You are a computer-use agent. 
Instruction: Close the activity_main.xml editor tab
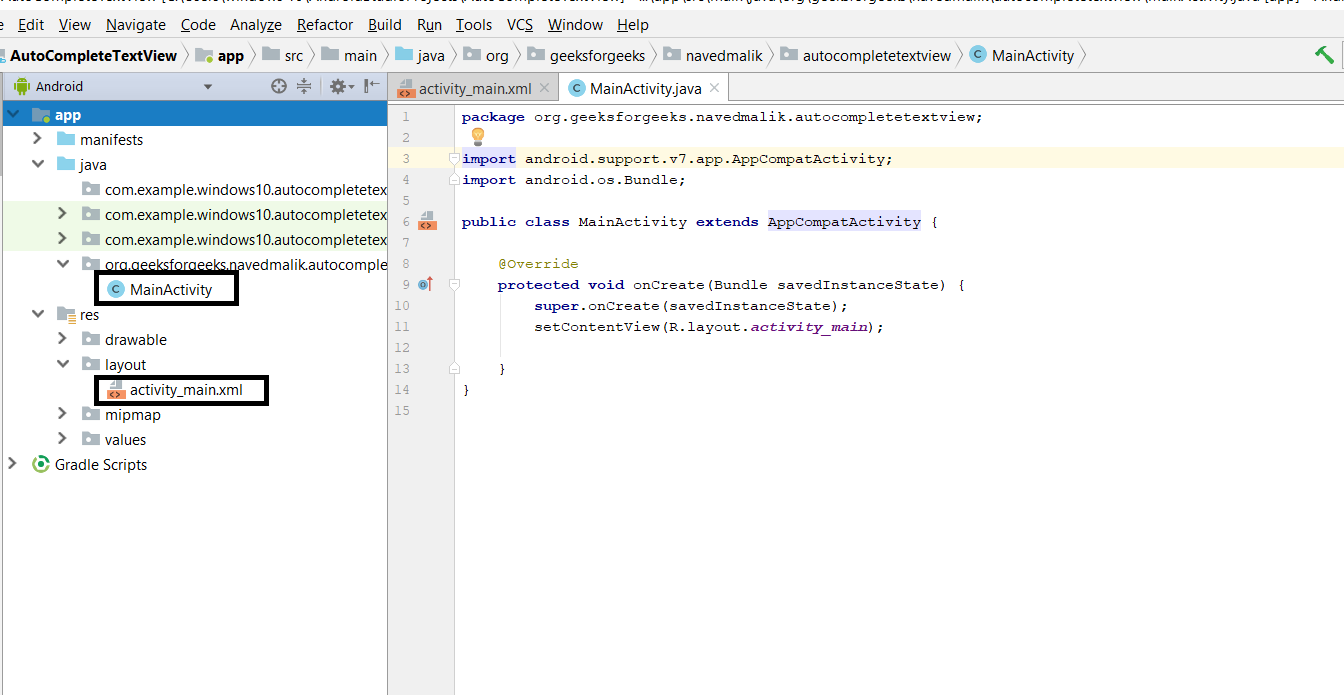544,88
